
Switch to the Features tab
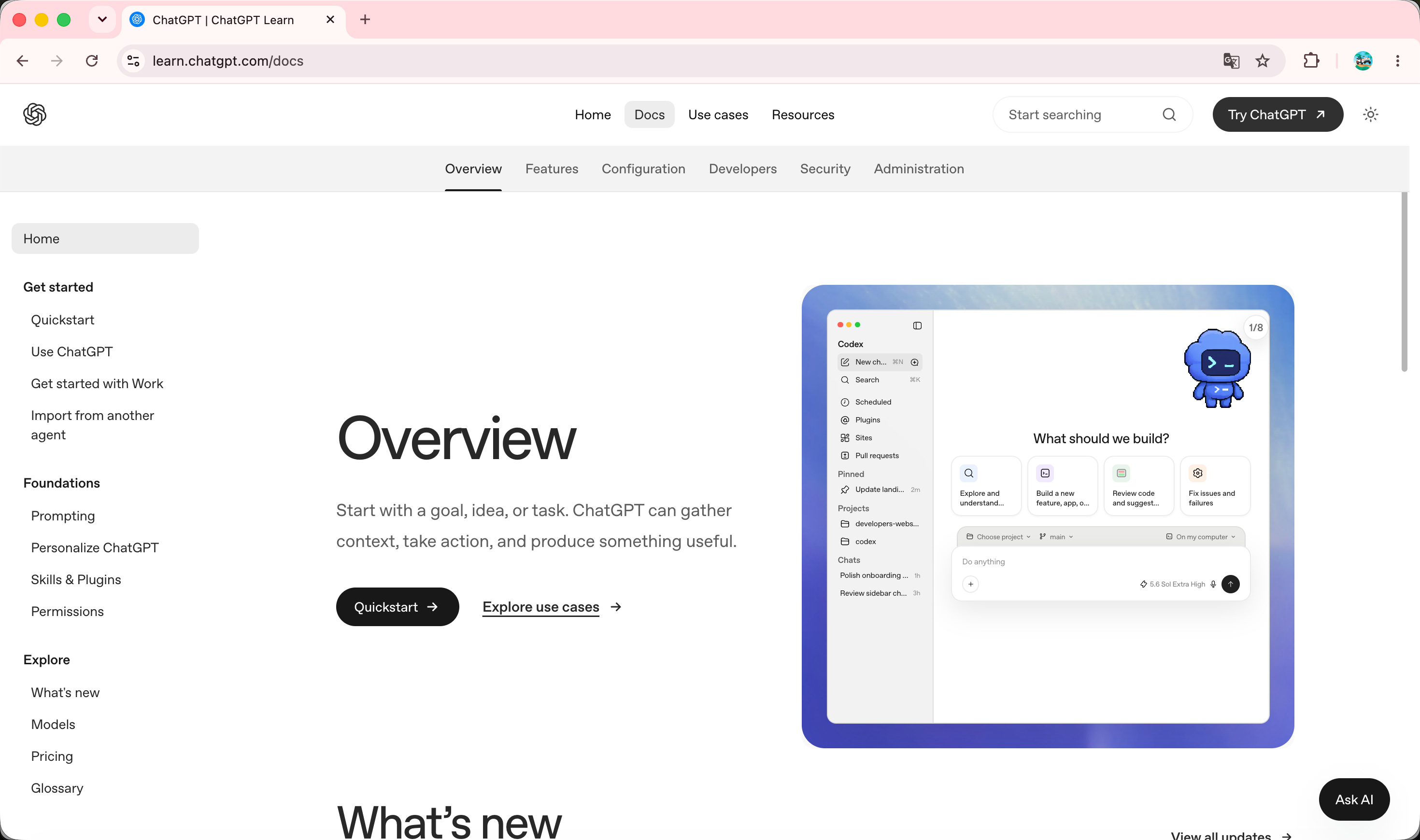552,168
